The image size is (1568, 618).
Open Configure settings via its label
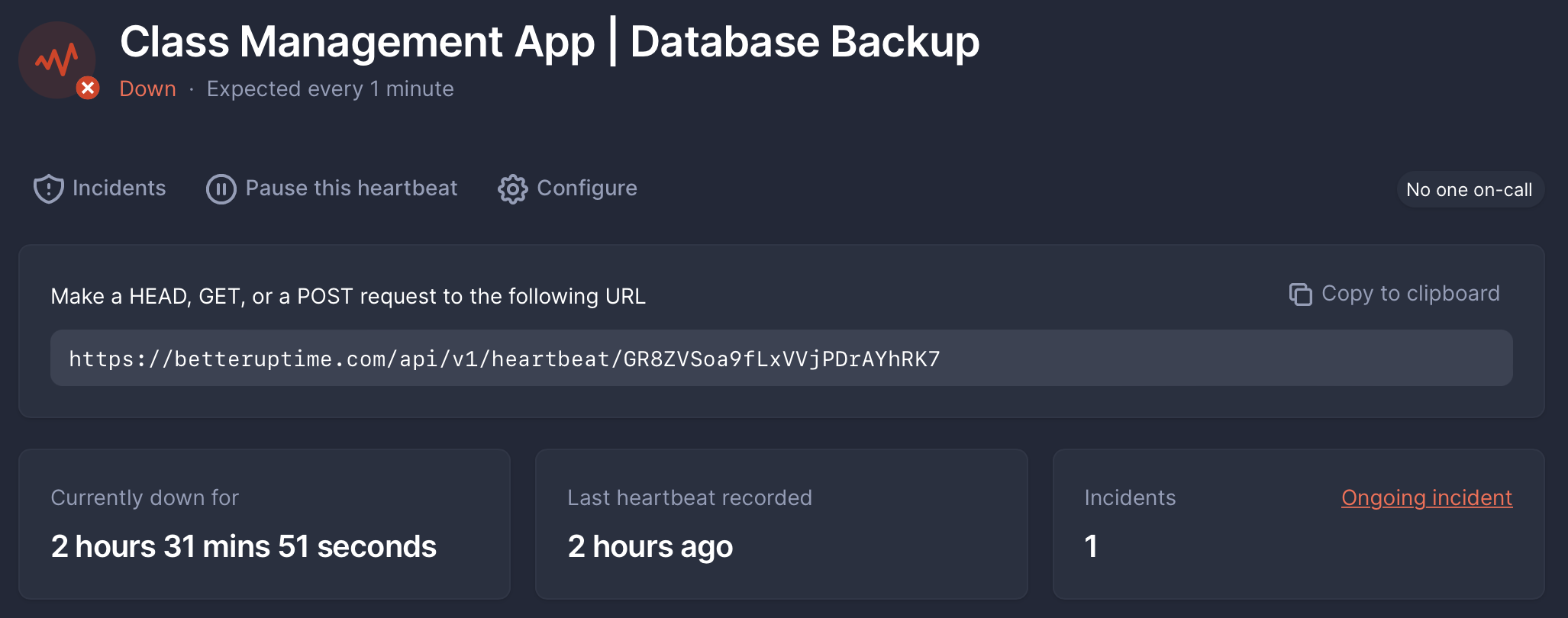click(586, 188)
